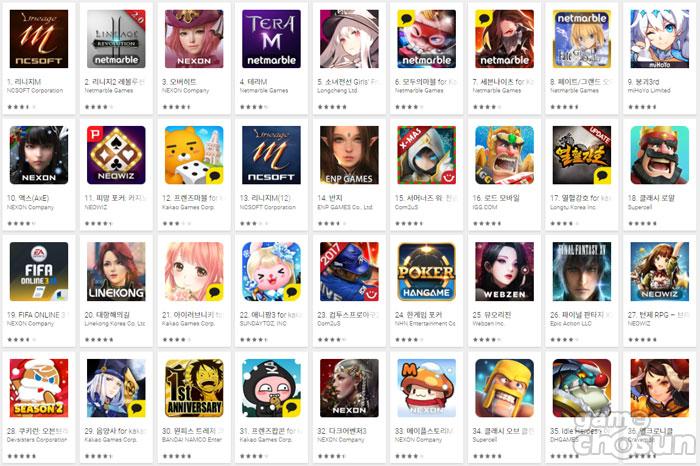Open the Clash of Clans barbarian icon

[x=504, y=388]
